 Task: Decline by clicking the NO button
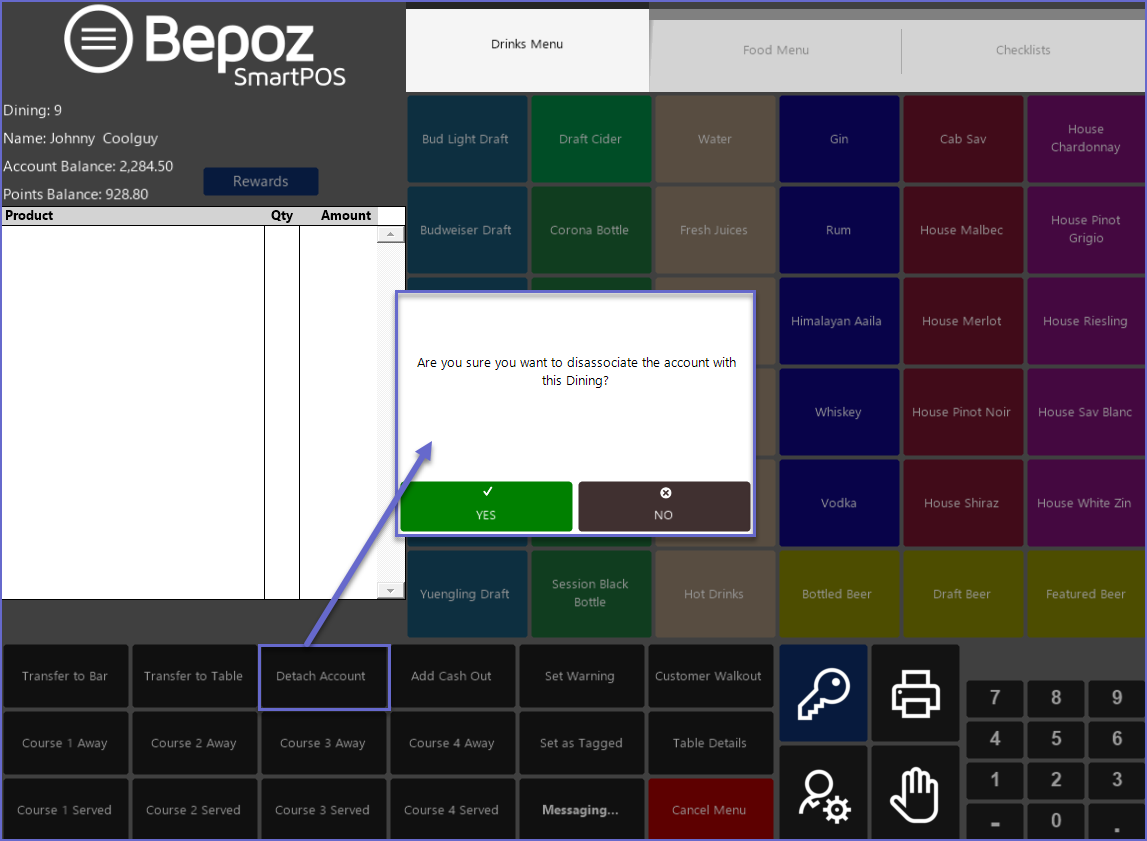click(664, 506)
